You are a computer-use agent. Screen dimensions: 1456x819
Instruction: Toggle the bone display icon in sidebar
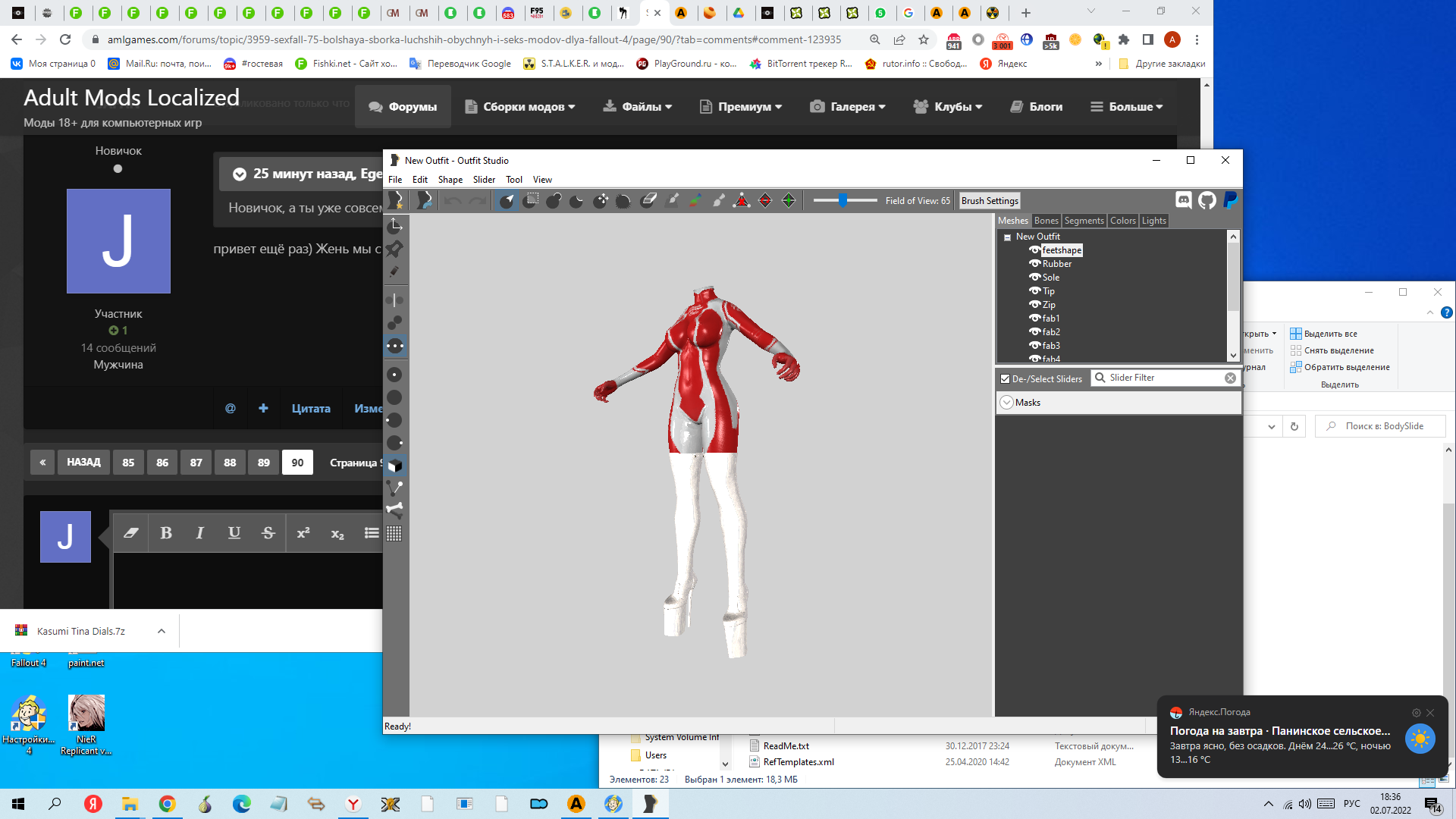pos(394,510)
